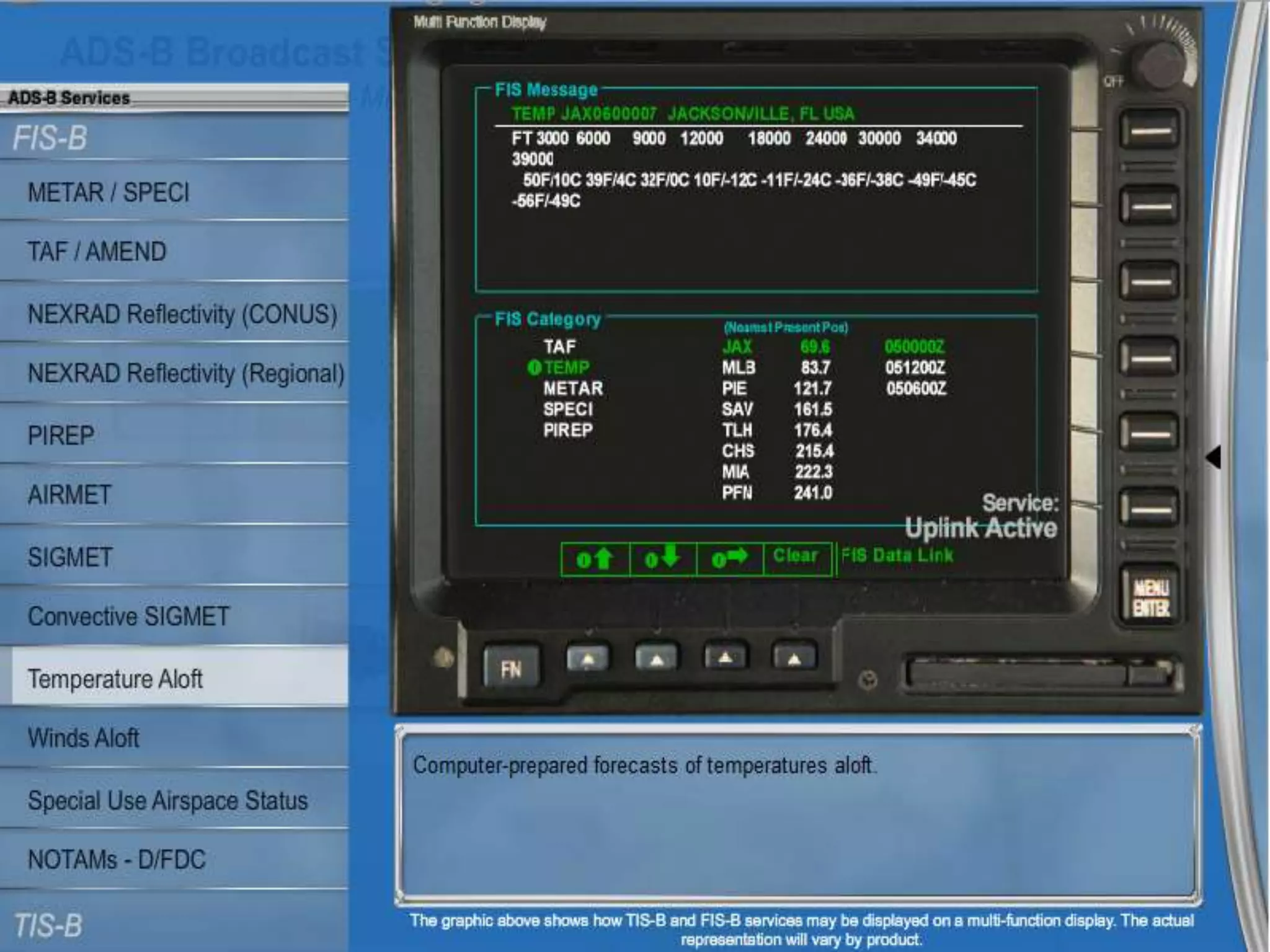Click the green up-arrow softkey on display
1270x952 pixels.
click(595, 560)
